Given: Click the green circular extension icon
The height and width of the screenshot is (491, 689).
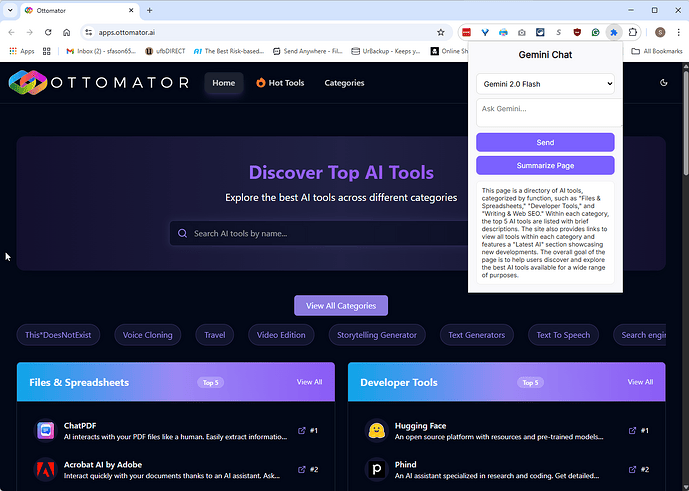Looking at the screenshot, I should [595, 32].
